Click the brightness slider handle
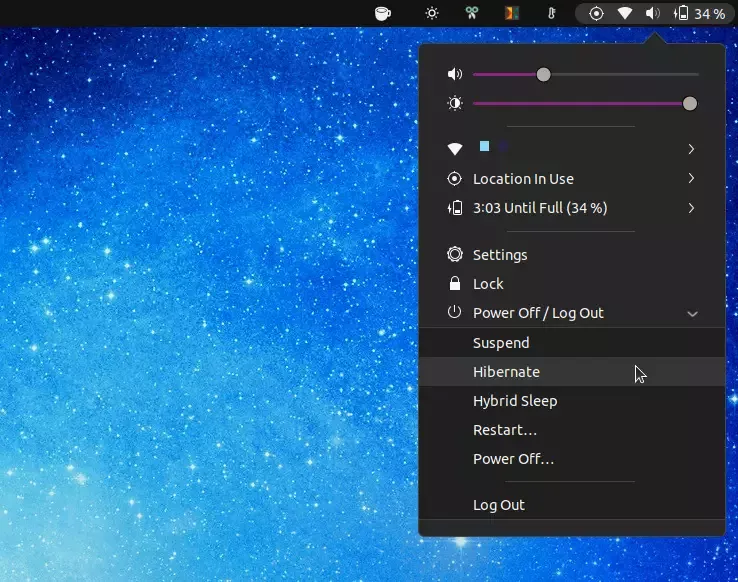The image size is (738, 582). tap(690, 104)
